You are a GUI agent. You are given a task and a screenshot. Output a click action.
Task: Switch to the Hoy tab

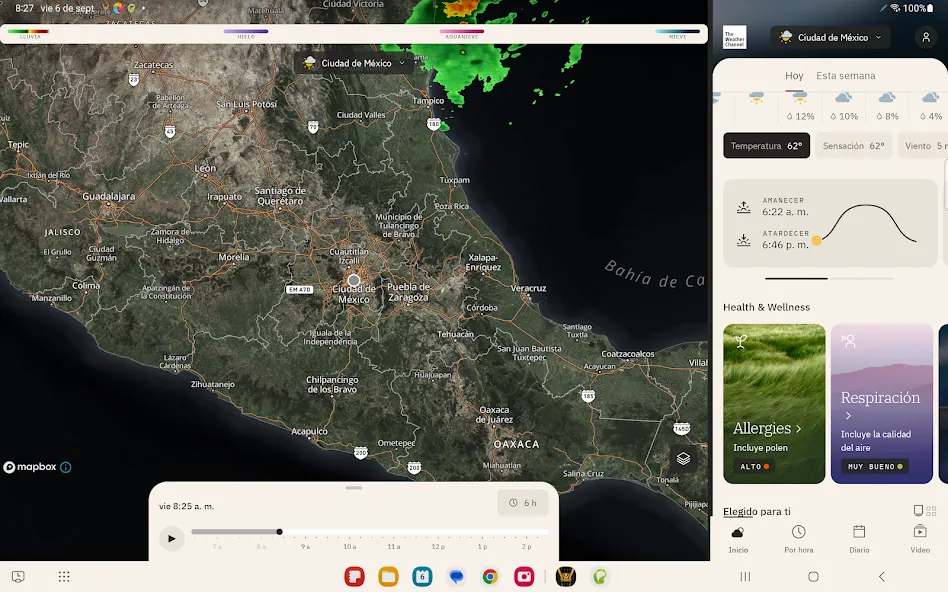click(x=794, y=76)
